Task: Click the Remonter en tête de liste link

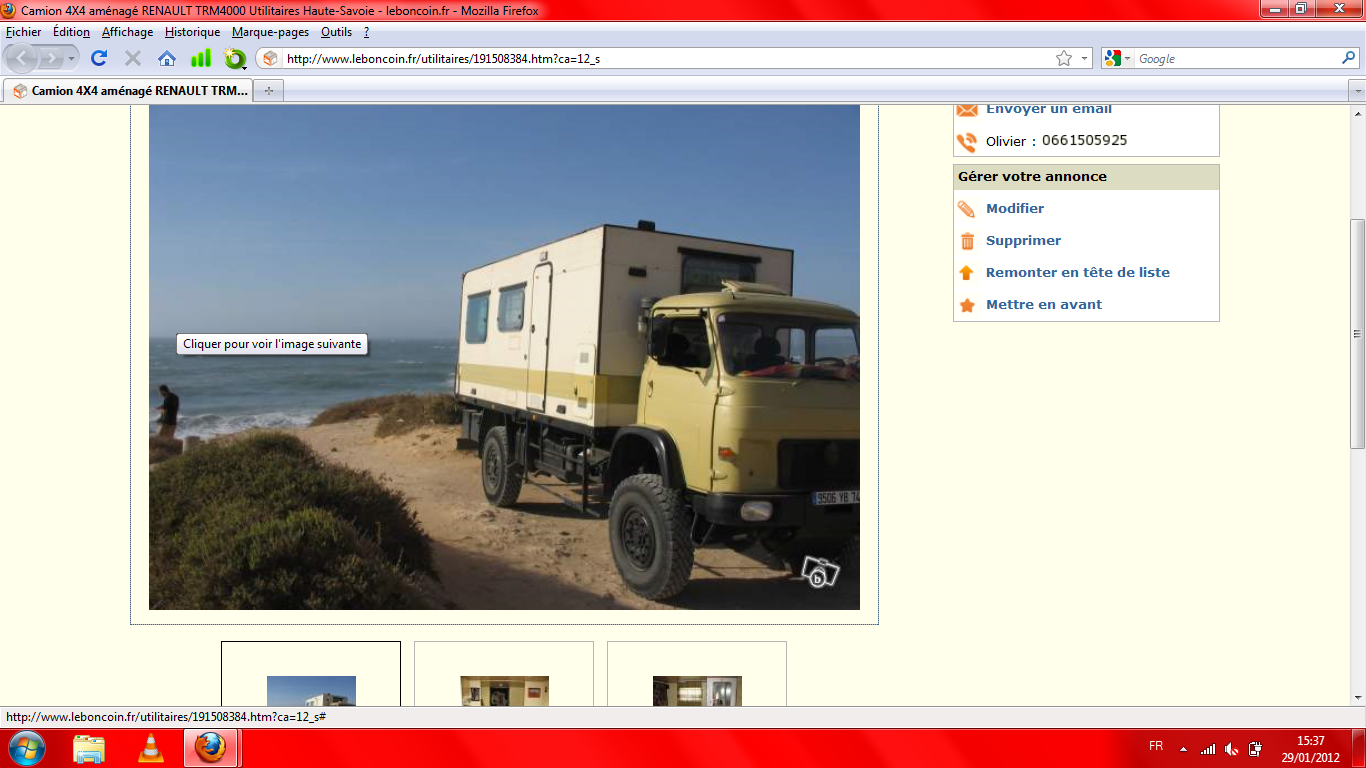Action: [x=1077, y=273]
